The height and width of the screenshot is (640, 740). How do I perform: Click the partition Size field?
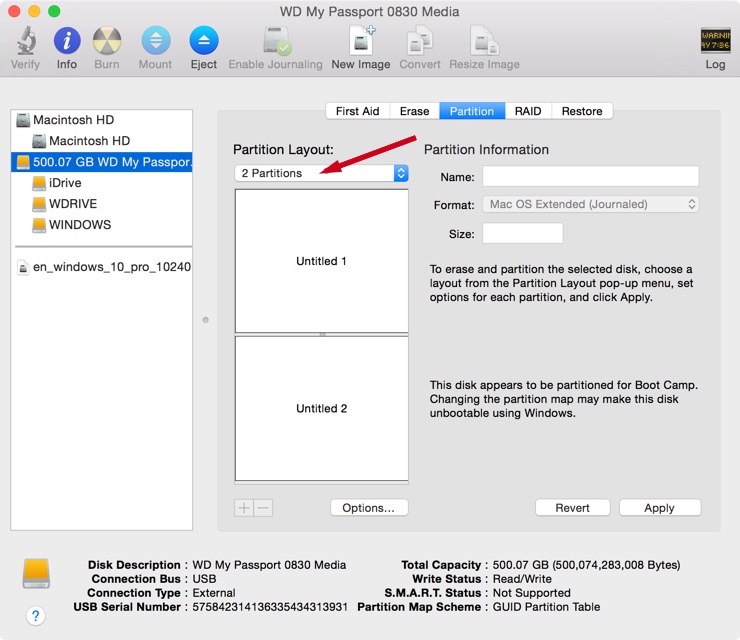[x=522, y=233]
